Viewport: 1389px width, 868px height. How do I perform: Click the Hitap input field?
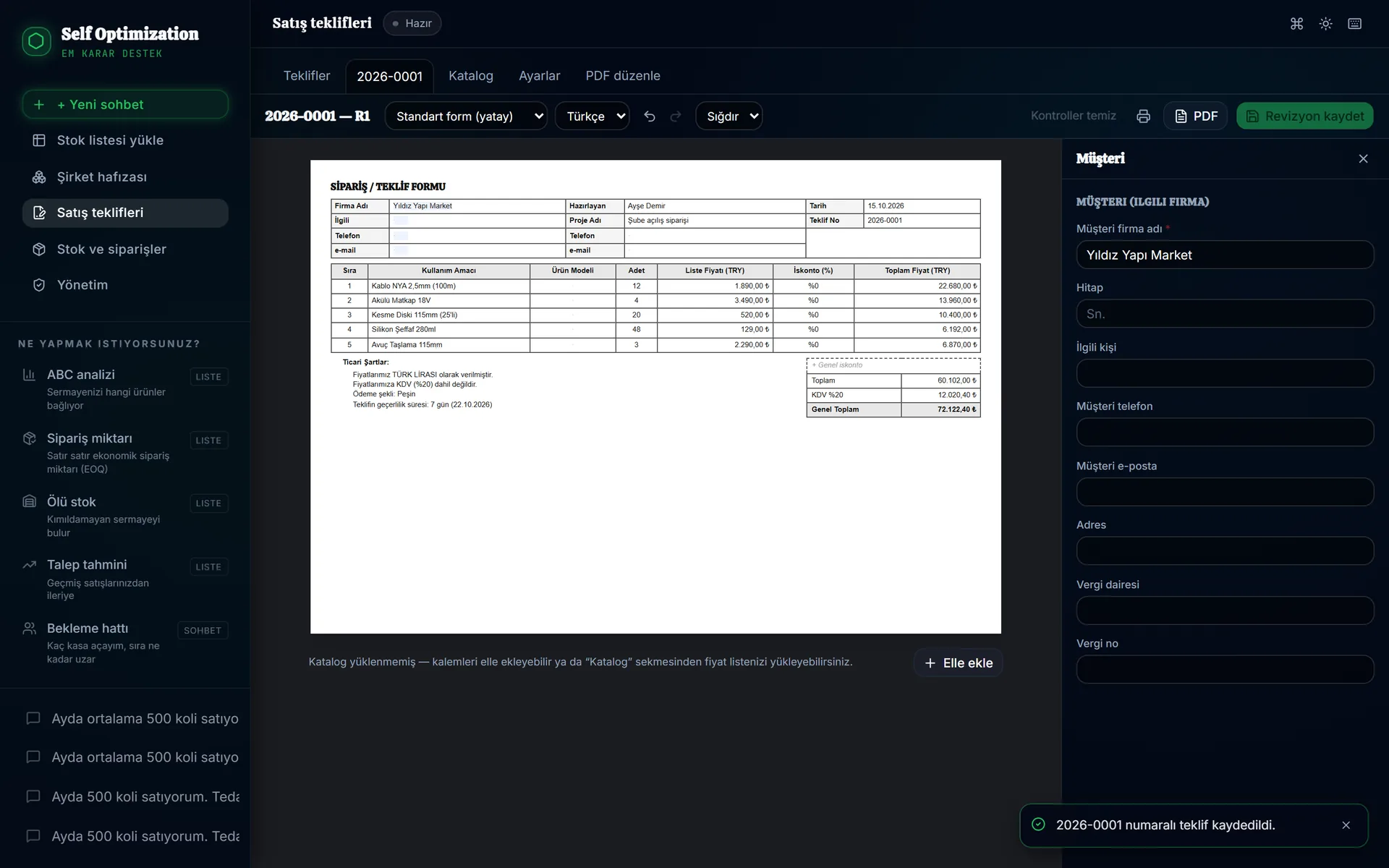click(x=1225, y=314)
